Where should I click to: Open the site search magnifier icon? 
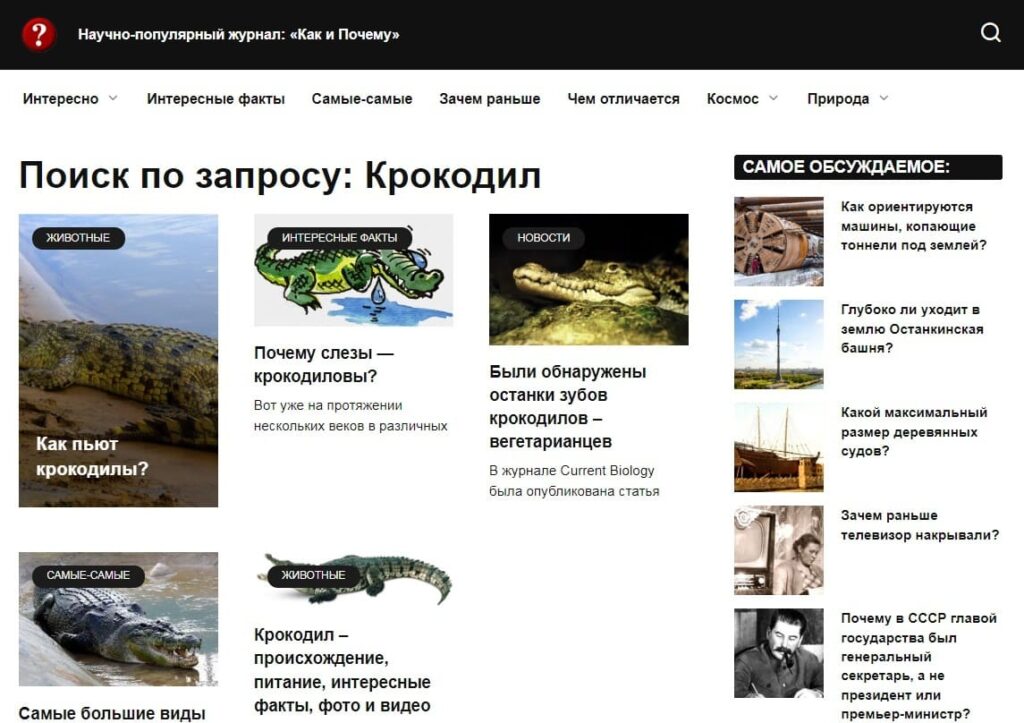point(990,33)
